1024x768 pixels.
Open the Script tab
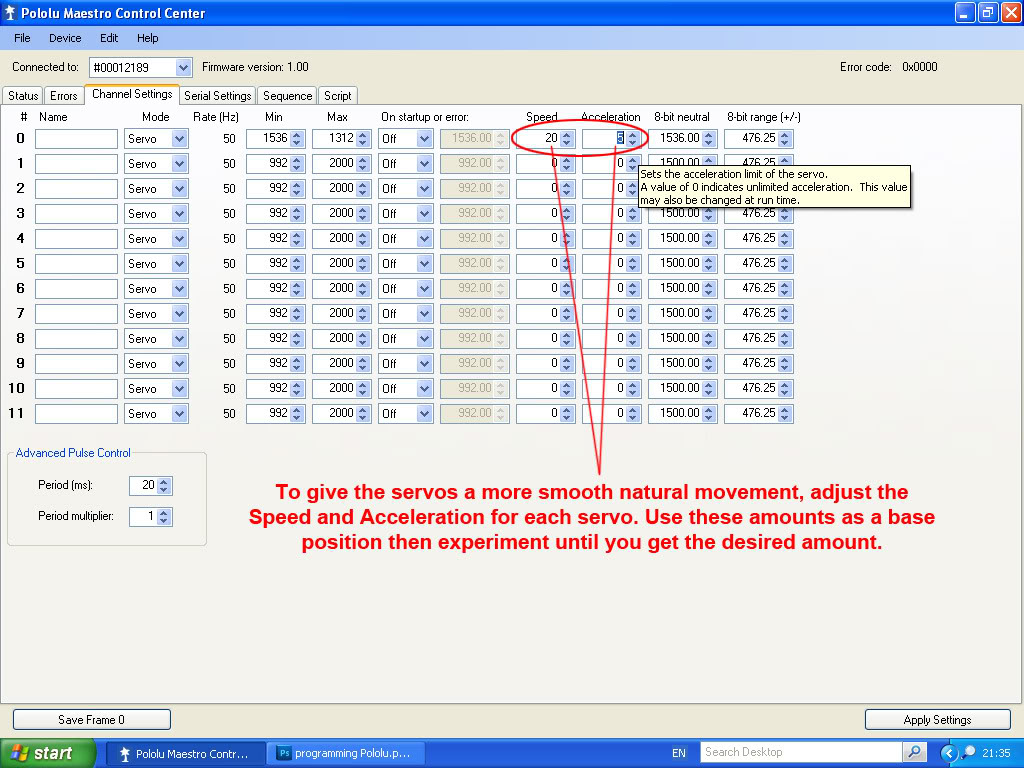coord(338,95)
